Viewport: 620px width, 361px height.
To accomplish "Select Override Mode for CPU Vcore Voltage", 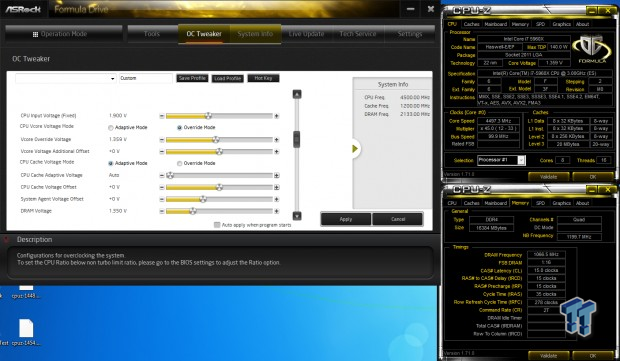I will click(180, 127).
